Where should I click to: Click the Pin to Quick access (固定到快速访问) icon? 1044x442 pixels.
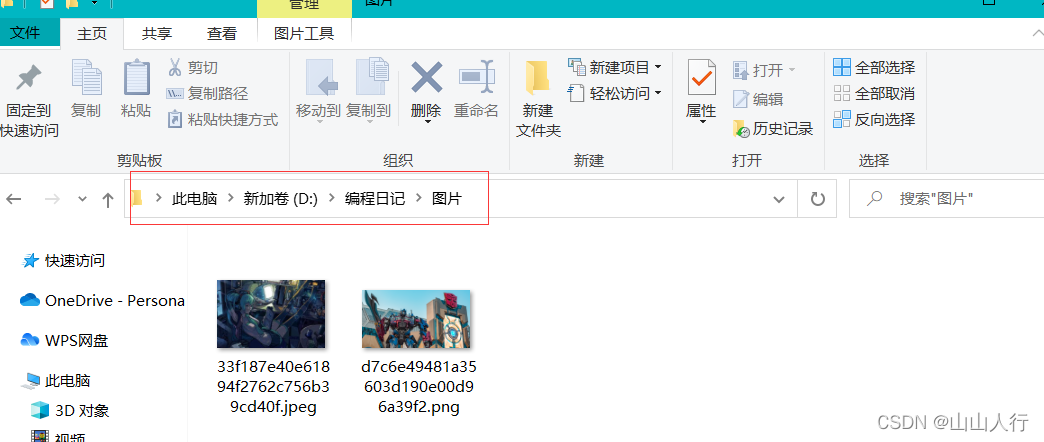coord(29,79)
